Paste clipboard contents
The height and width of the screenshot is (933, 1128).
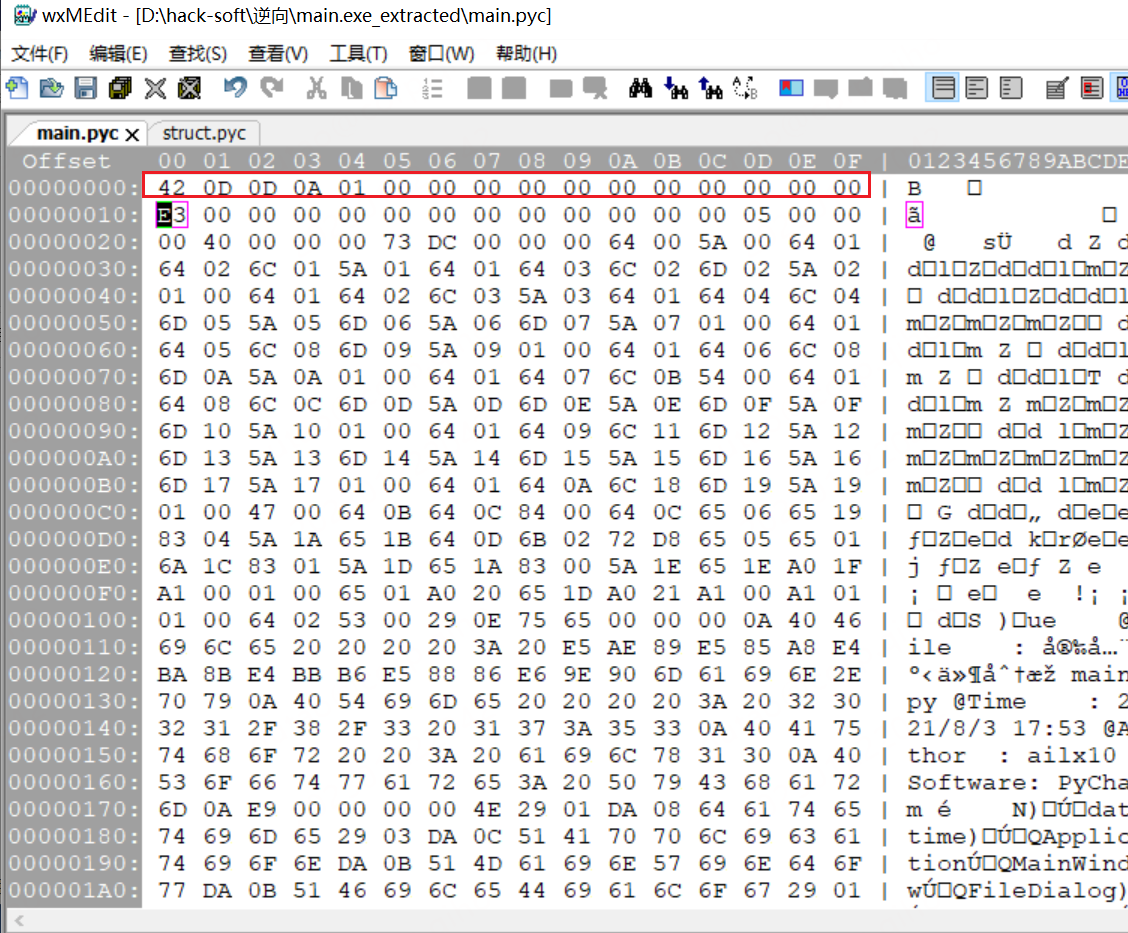[387, 88]
